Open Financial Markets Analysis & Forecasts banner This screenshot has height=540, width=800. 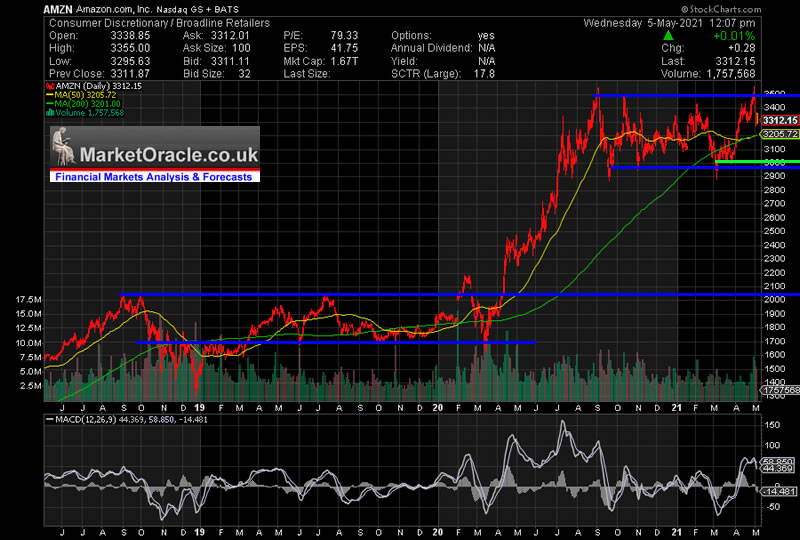(154, 176)
